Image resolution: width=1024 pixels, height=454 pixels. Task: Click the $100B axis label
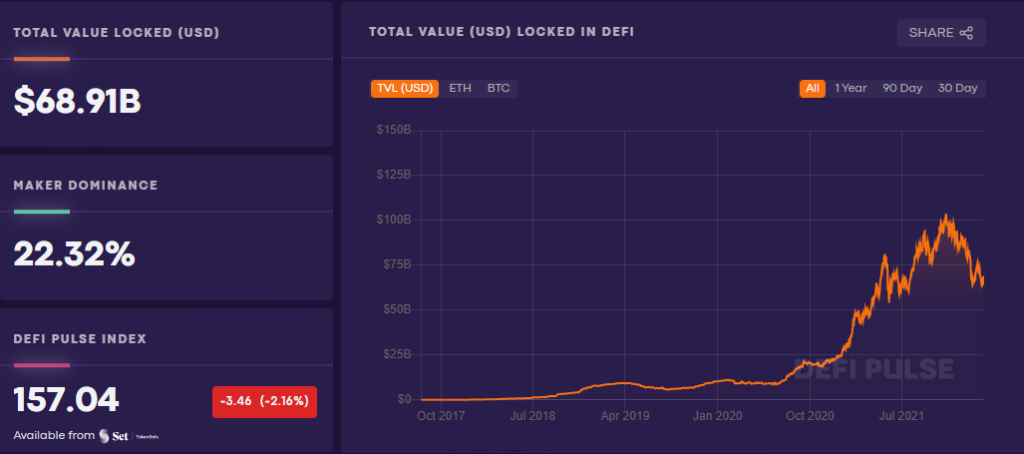pyautogui.click(x=394, y=219)
